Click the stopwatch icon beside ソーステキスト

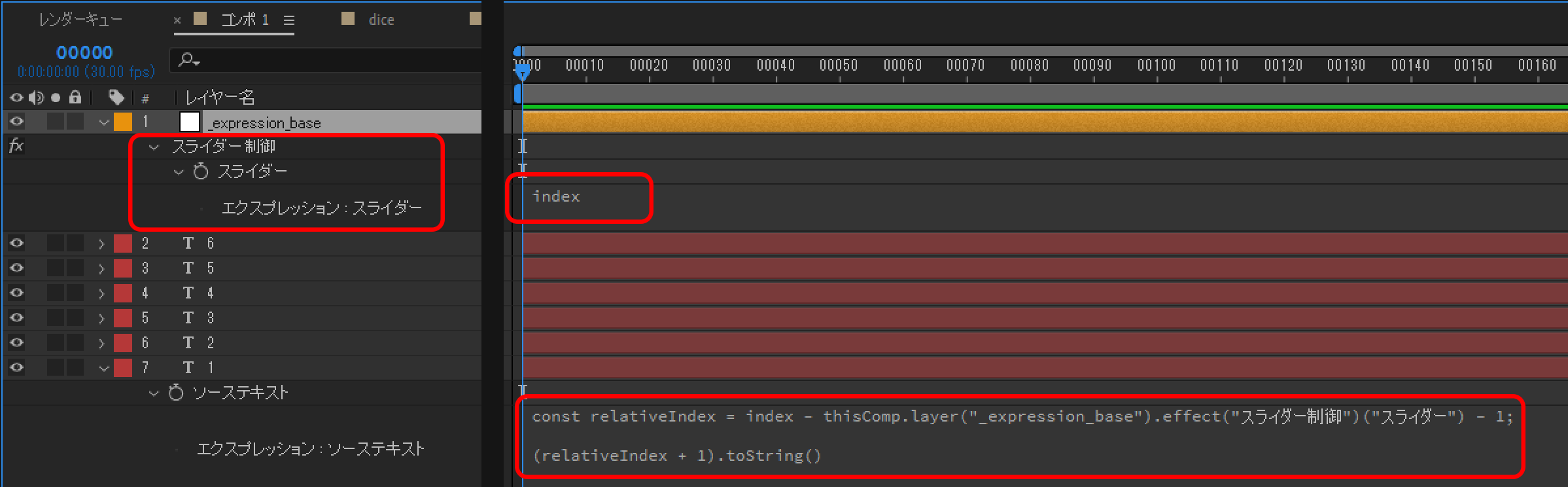point(176,393)
